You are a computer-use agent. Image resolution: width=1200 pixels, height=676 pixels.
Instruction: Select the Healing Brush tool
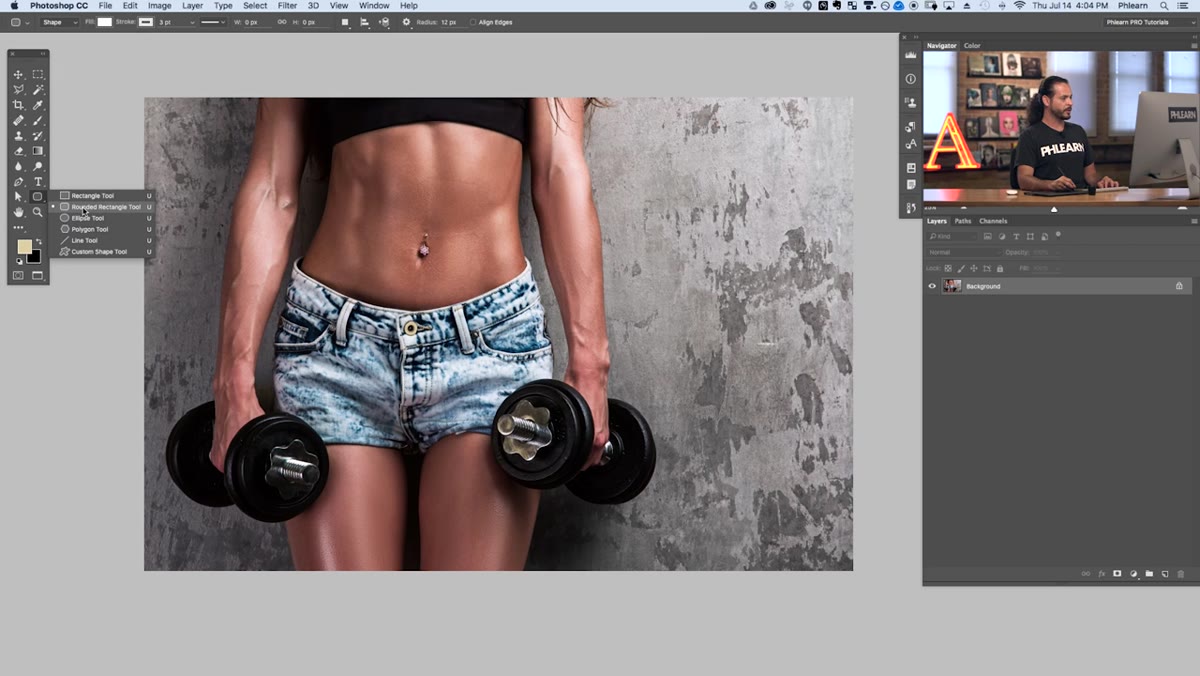18,121
